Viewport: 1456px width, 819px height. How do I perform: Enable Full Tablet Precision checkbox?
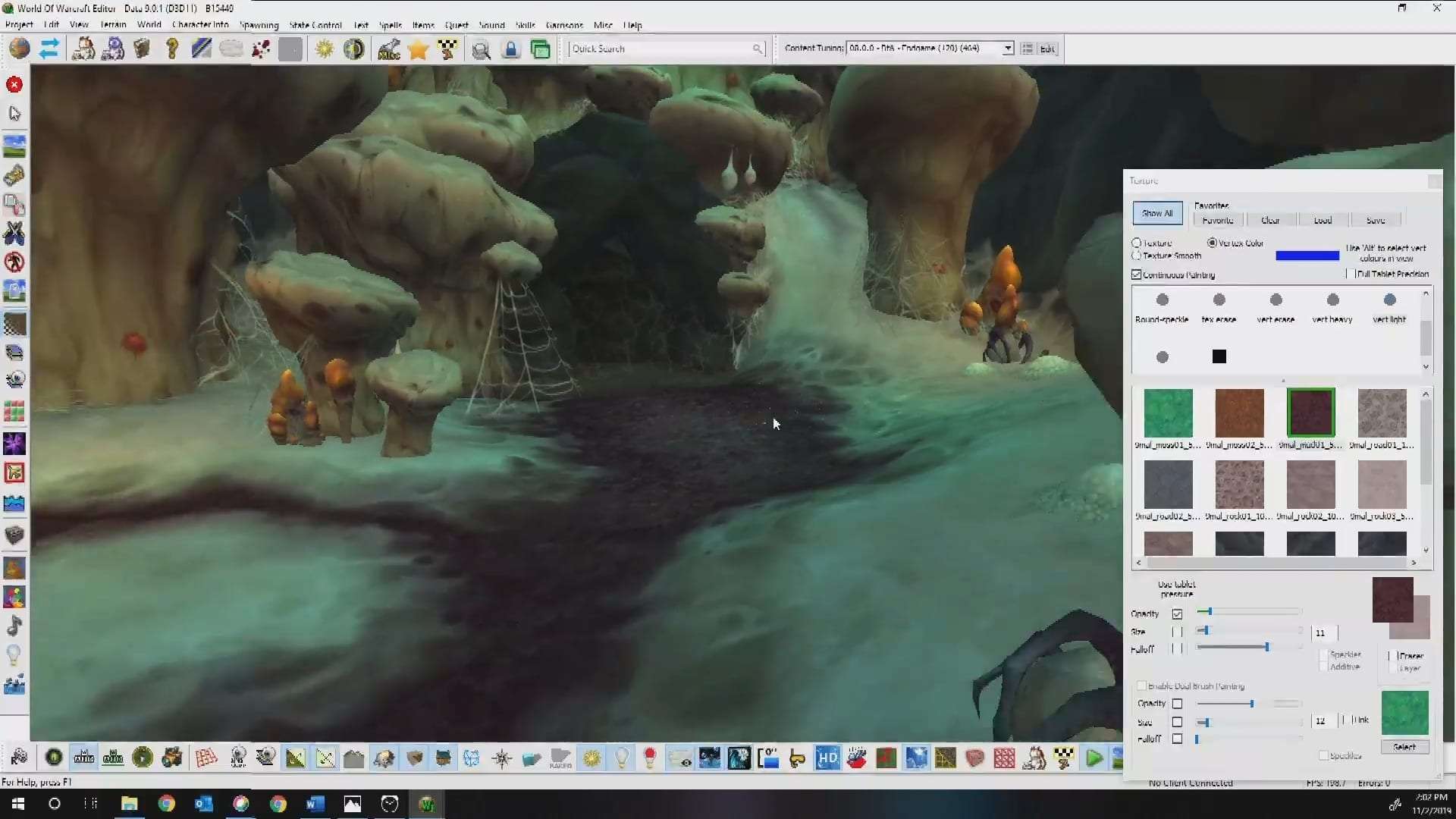click(x=1351, y=274)
